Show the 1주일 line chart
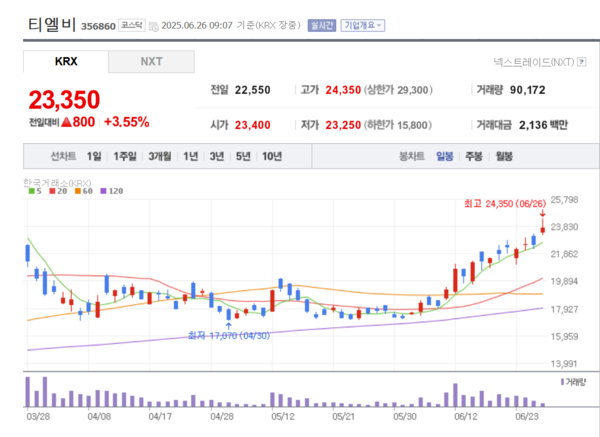The width and height of the screenshot is (600, 437). coord(125,156)
